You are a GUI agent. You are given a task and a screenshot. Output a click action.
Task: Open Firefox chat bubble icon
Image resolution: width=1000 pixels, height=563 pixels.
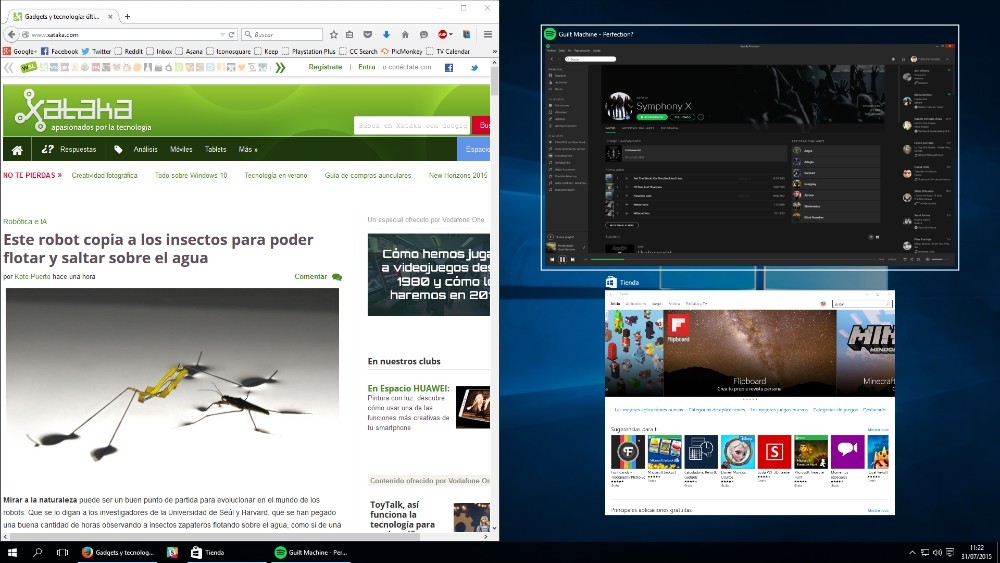click(423, 34)
